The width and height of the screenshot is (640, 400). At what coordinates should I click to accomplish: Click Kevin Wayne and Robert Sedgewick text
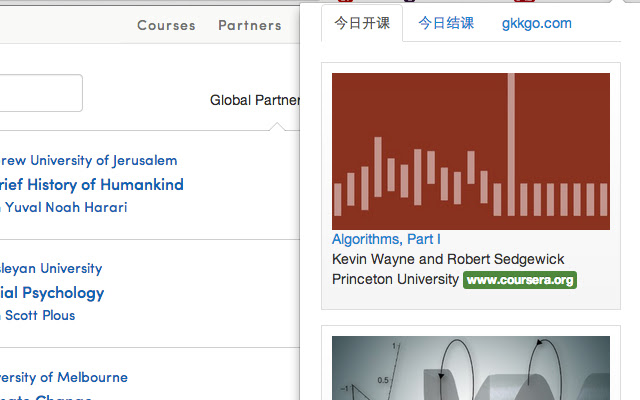pos(448,259)
